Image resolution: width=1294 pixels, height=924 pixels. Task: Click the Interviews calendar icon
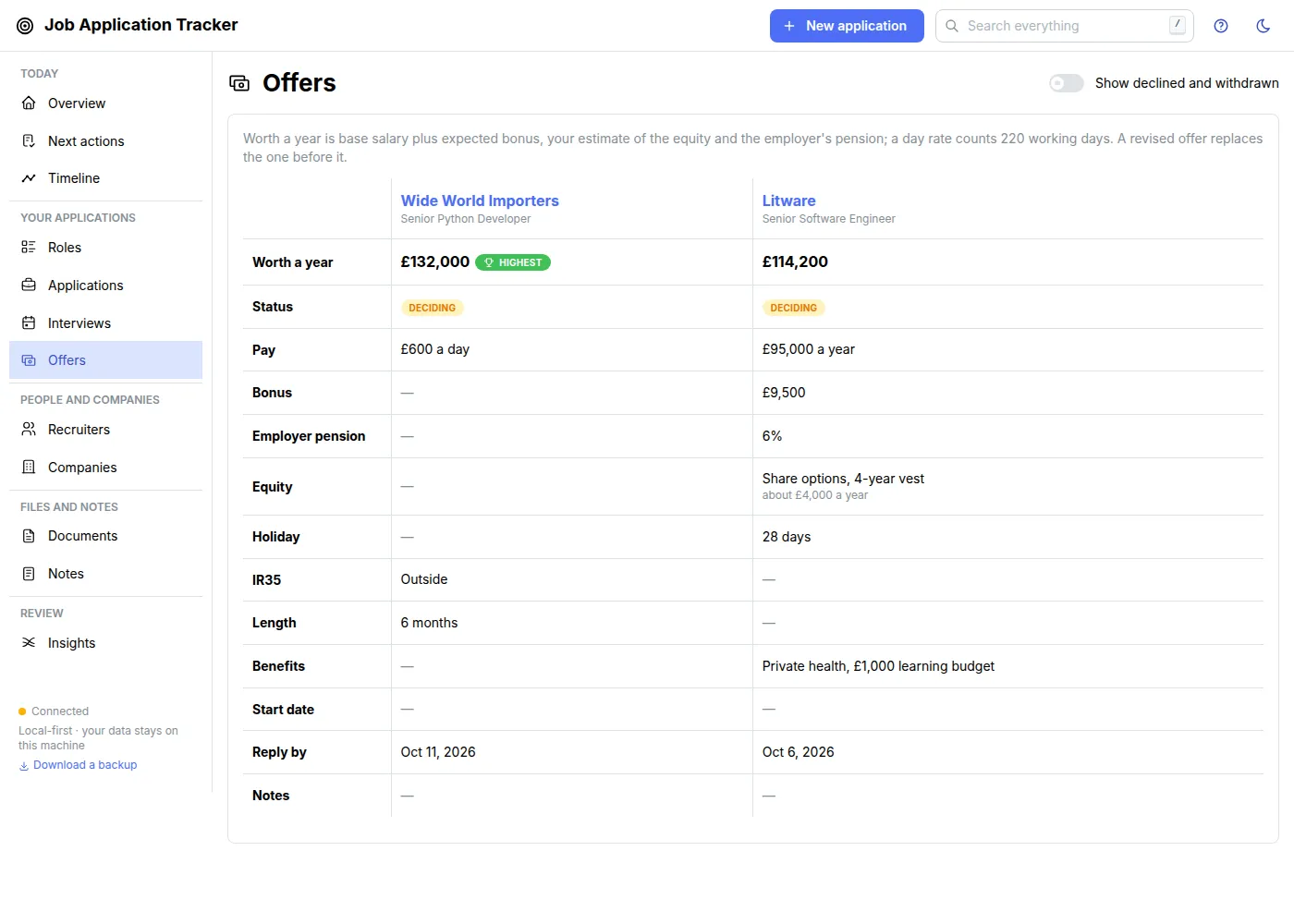(x=29, y=322)
